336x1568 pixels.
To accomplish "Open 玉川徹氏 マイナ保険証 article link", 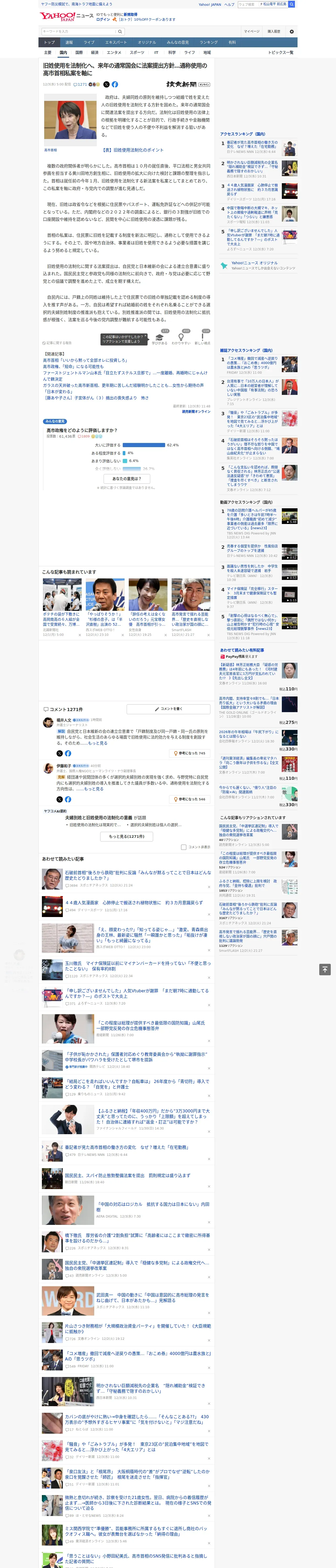I will tap(138, 966).
